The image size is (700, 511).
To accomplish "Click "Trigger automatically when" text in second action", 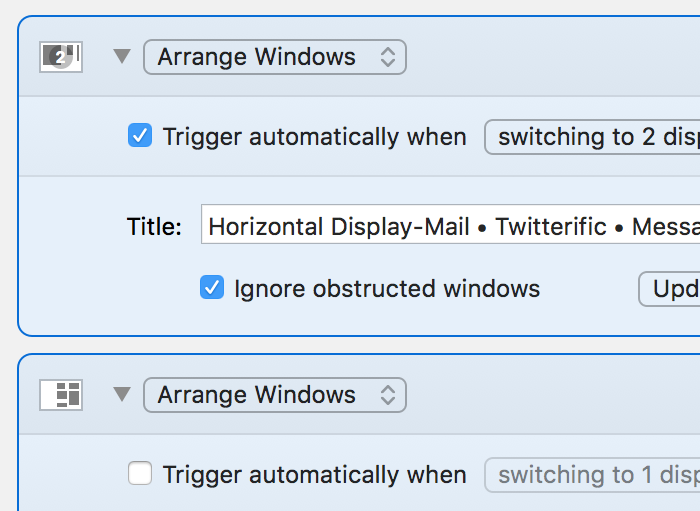I will pos(314,475).
